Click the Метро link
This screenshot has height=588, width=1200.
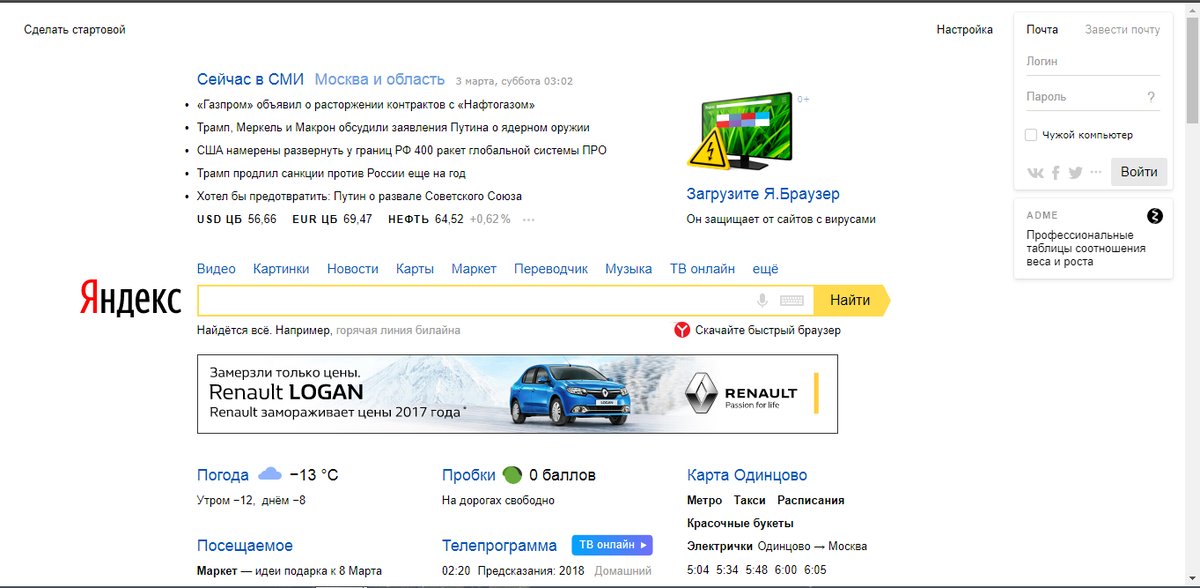coord(704,500)
